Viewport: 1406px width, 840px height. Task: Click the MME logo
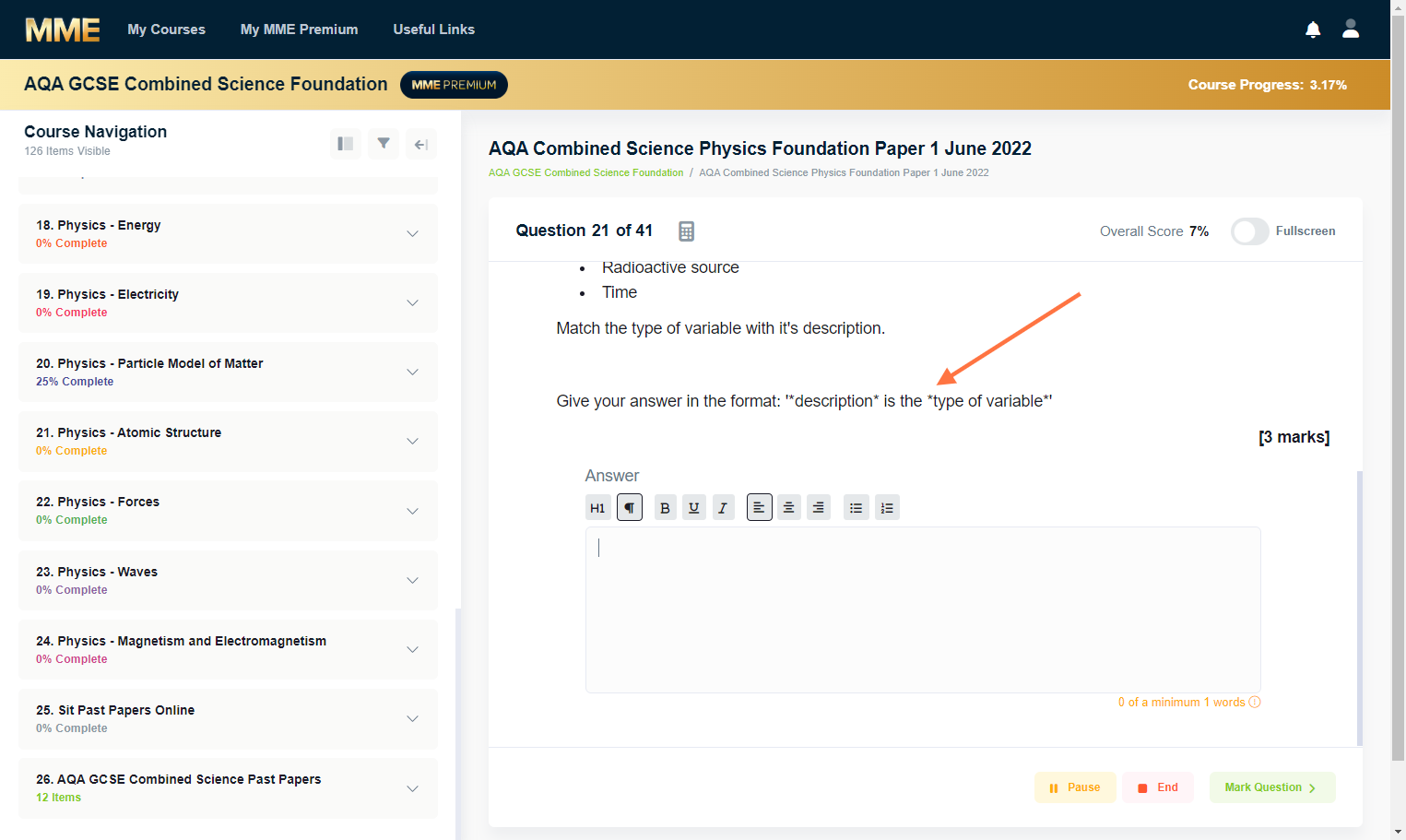(x=63, y=30)
